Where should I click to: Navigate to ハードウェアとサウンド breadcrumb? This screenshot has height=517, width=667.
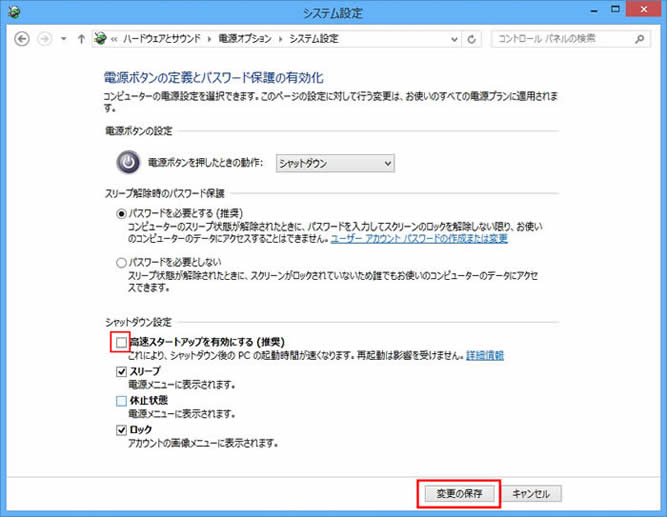[162, 39]
